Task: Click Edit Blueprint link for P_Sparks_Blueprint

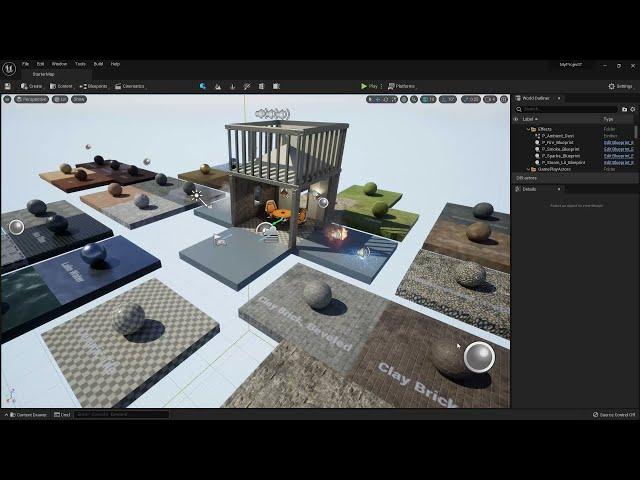Action: point(619,156)
